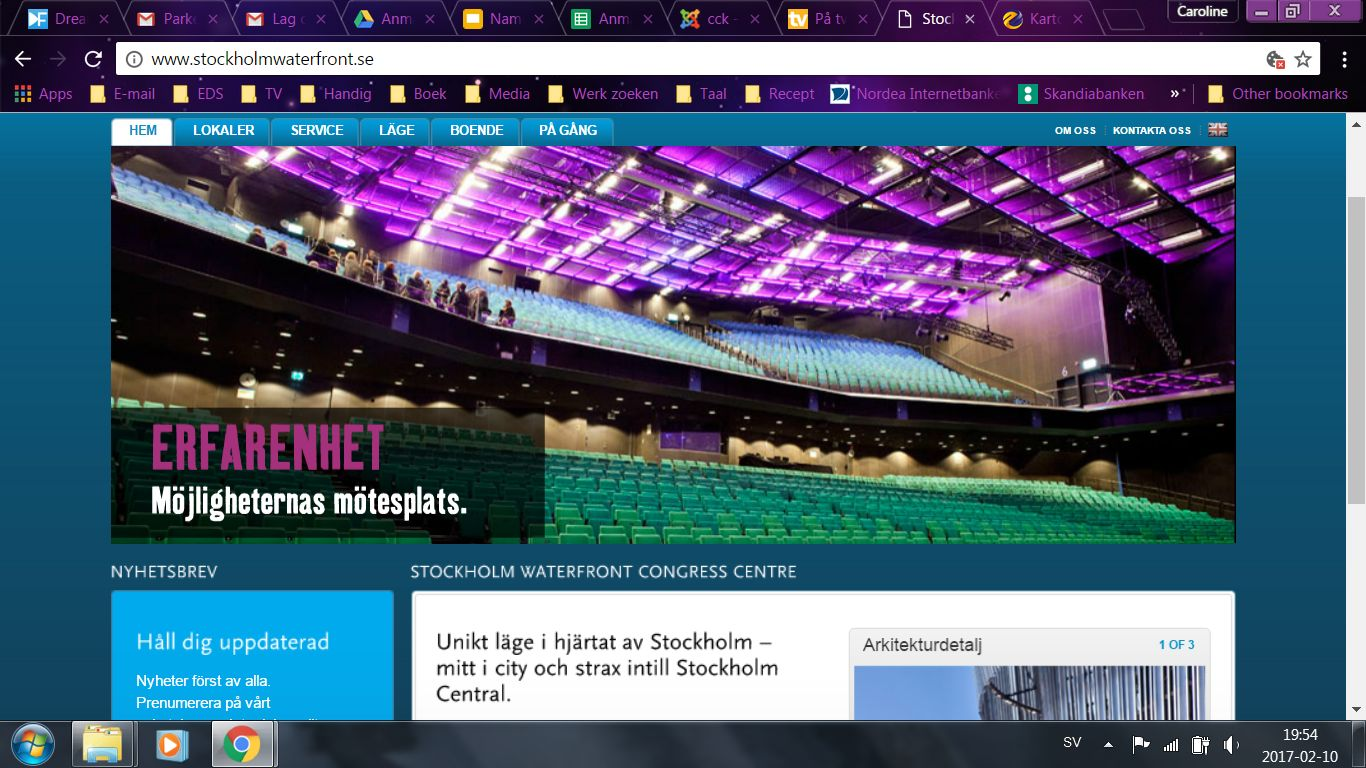Switch to the green Sheets 'Anm' tab
The image size is (1366, 768).
[x=611, y=19]
